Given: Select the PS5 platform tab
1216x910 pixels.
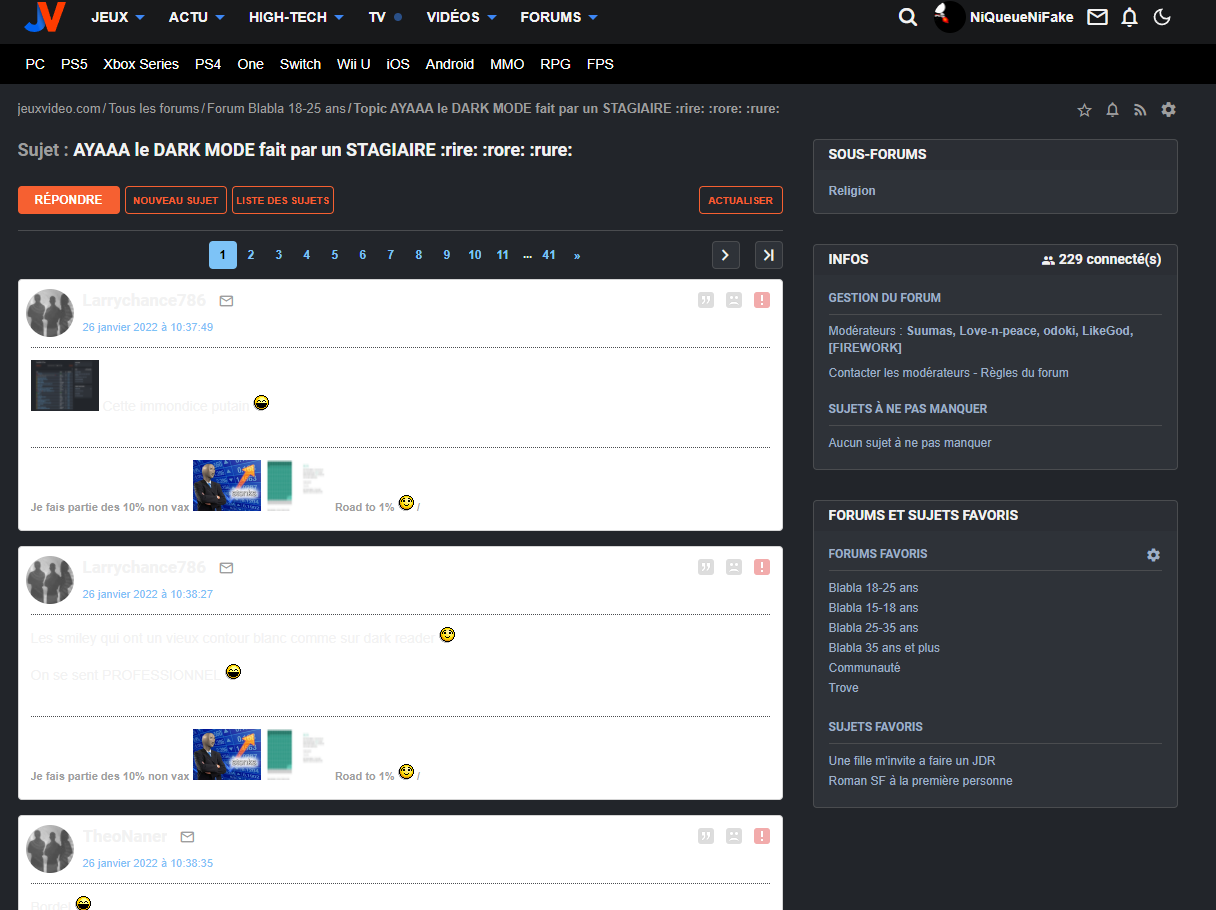Looking at the screenshot, I should point(74,64).
